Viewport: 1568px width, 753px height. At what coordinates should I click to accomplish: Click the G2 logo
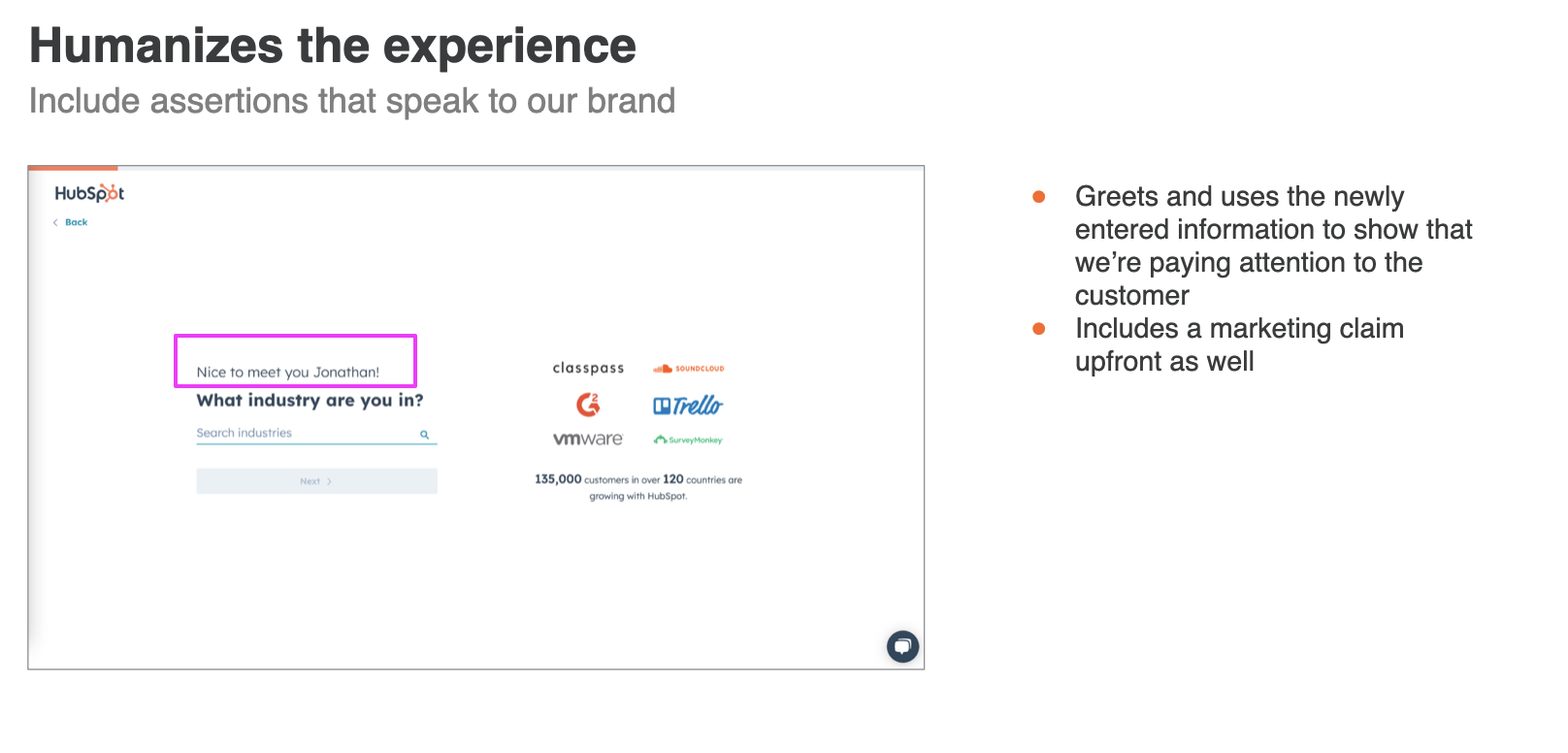click(588, 404)
